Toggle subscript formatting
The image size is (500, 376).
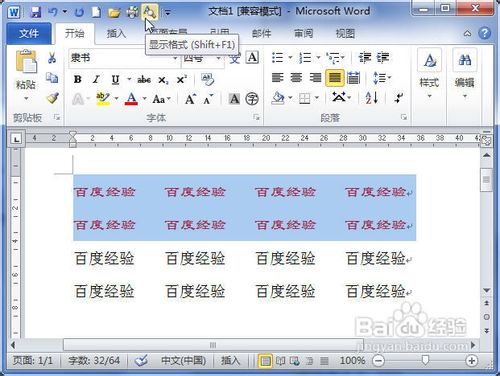click(163, 80)
